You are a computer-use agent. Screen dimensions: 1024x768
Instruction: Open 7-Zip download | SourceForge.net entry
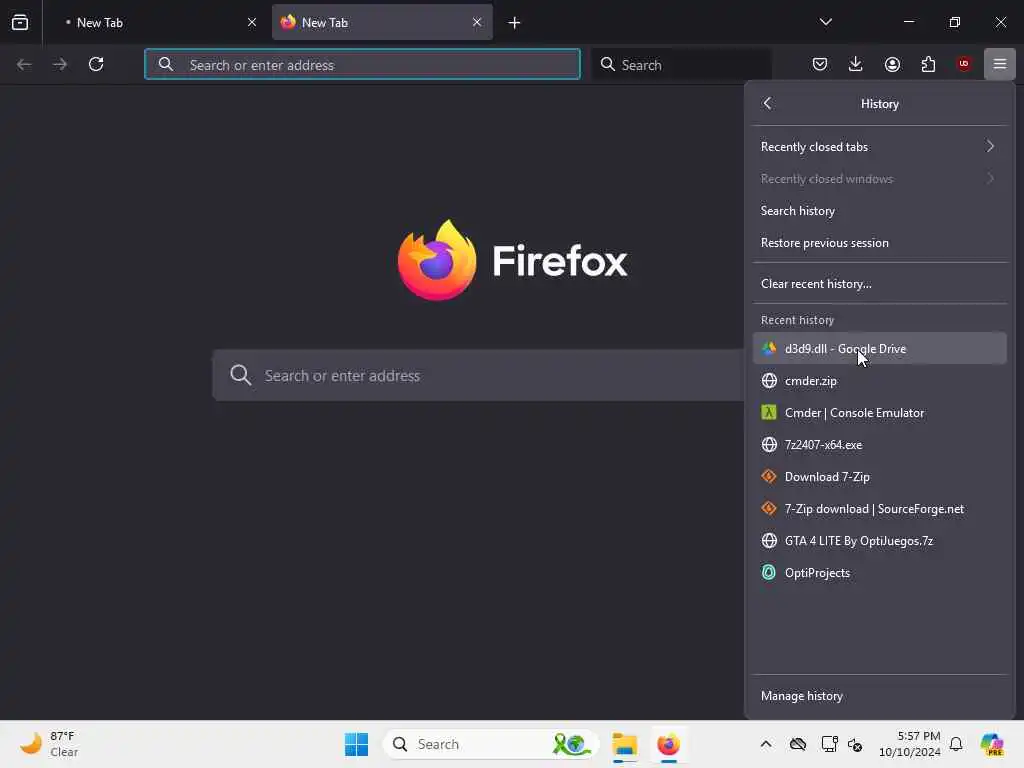[x=879, y=509]
